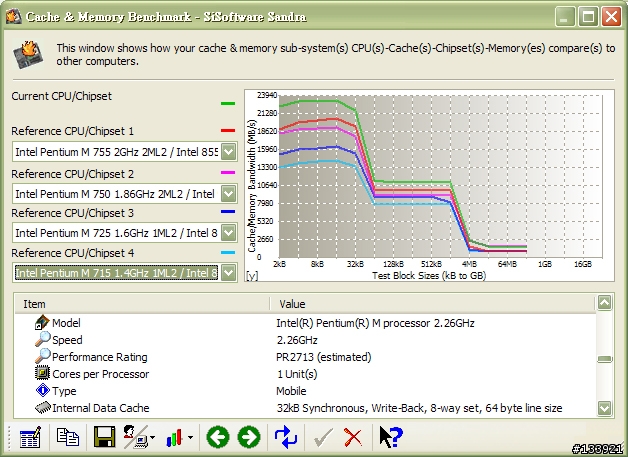Image resolution: width=628 pixels, height=457 pixels.
Task: Open Reference CPU/Chipset 1 dropdown arrow
Action: [x=229, y=152]
